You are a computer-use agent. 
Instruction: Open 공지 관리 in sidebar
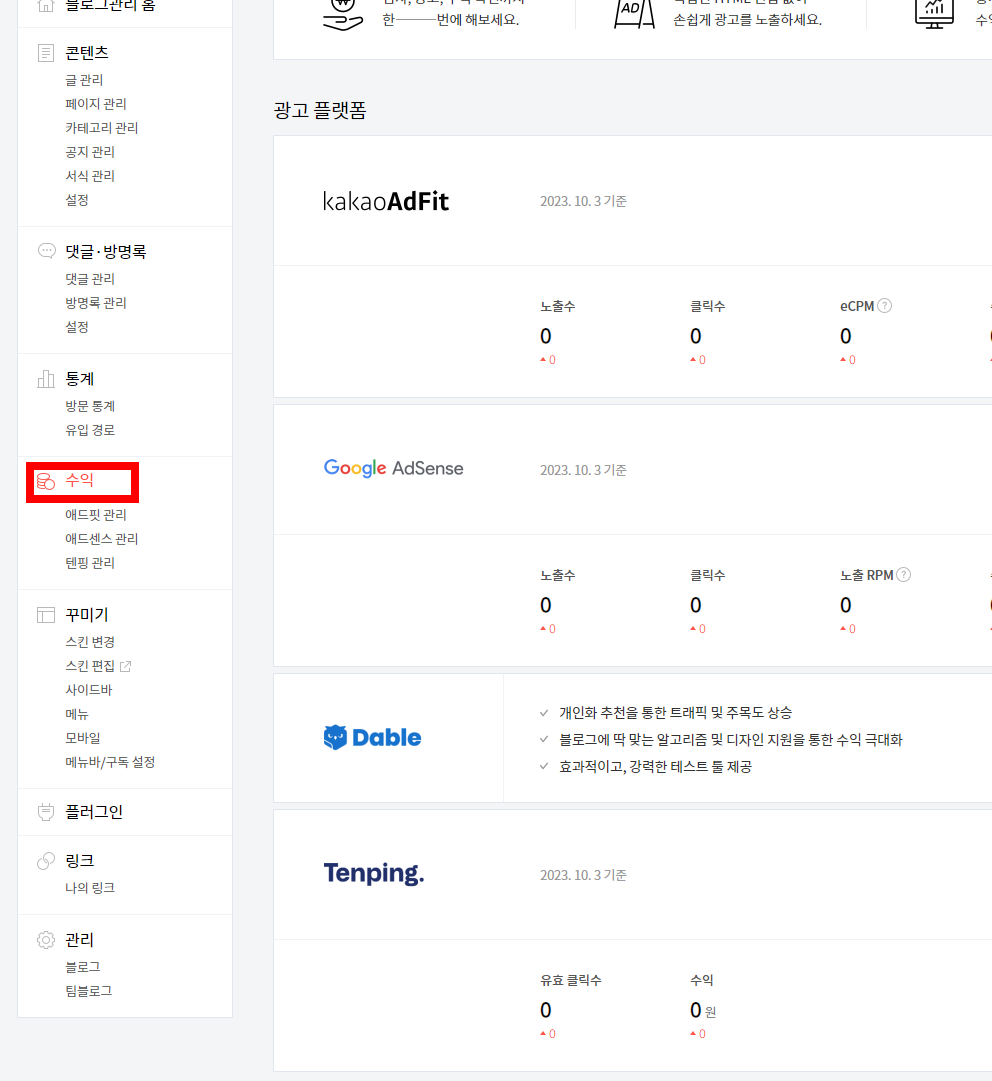(x=90, y=152)
